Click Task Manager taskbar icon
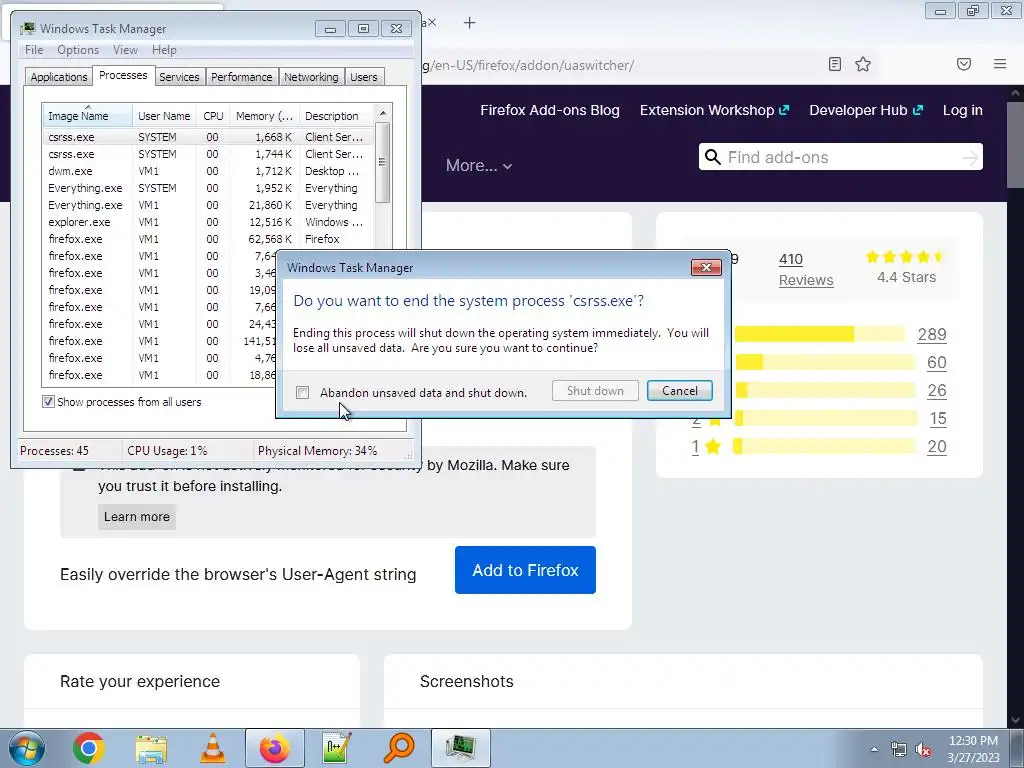 (460, 748)
